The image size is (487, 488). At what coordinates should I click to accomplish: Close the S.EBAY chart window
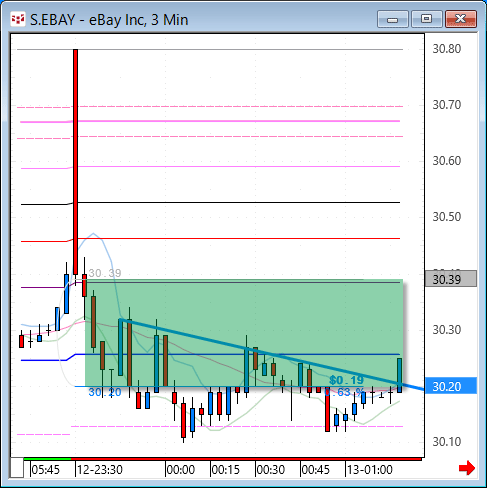pos(461,19)
